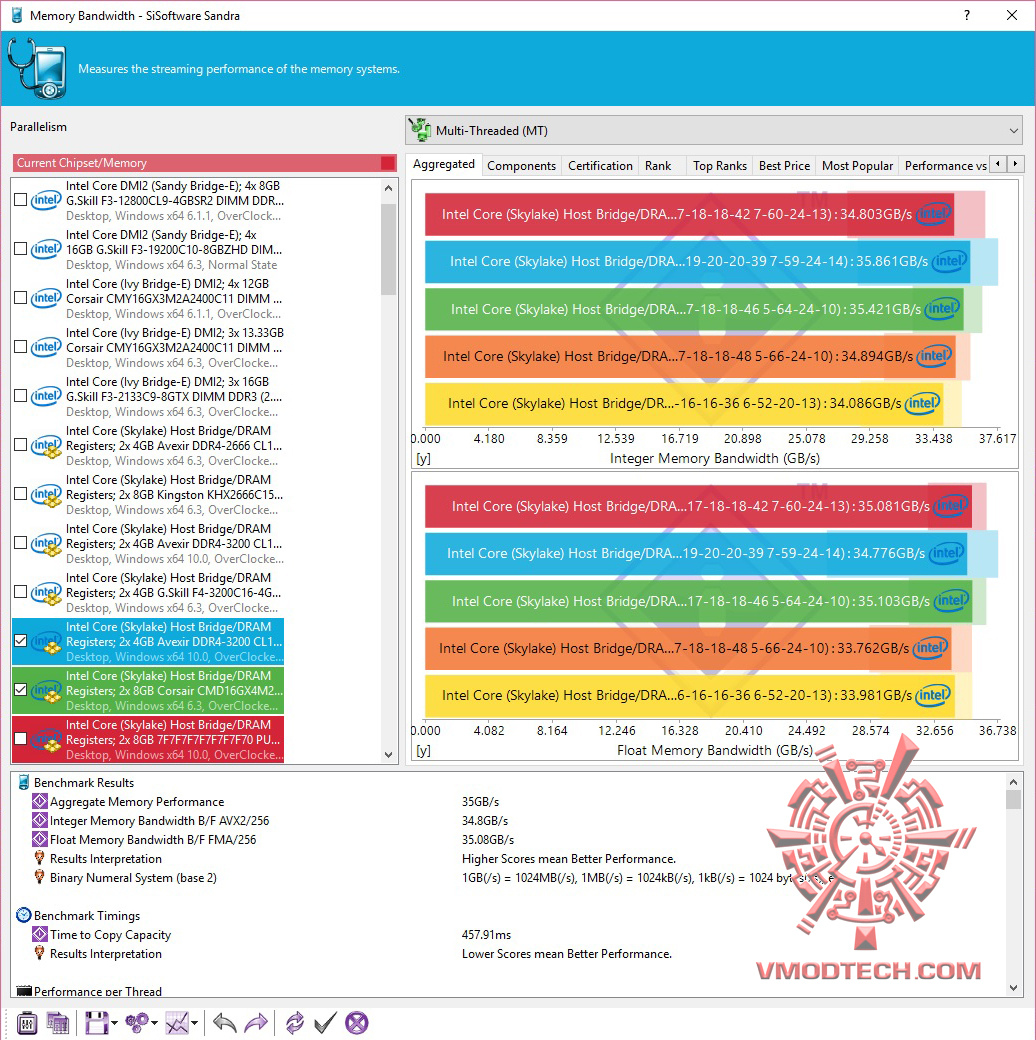Click the red color swatch in chipset header
This screenshot has height=1040, width=1036.
[x=388, y=163]
